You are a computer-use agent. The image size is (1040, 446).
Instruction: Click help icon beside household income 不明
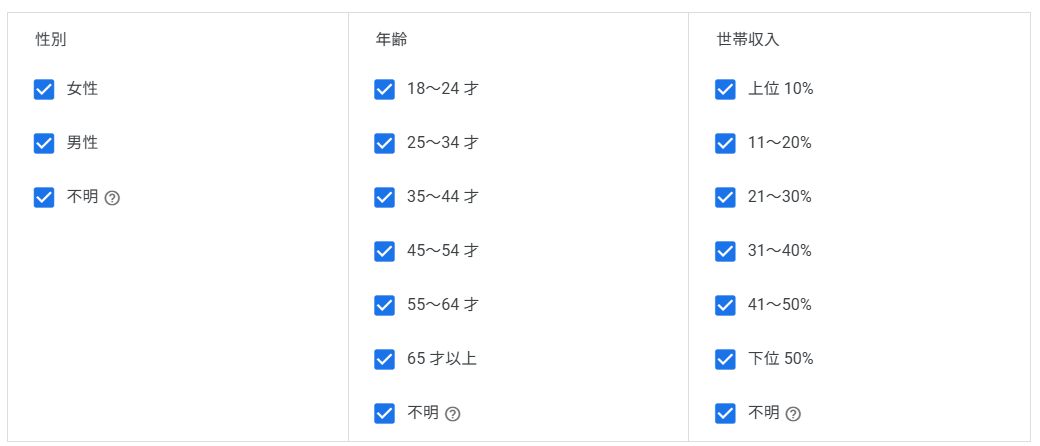[793, 414]
